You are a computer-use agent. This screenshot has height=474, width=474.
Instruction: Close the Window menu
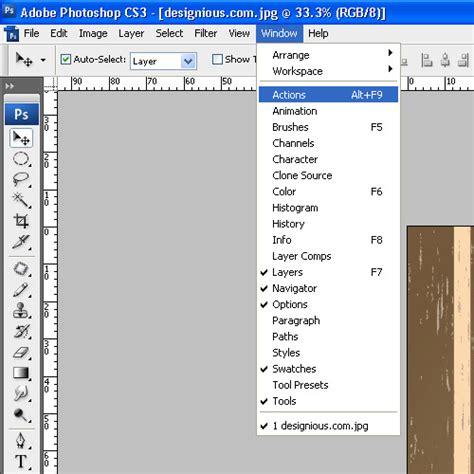coord(279,33)
